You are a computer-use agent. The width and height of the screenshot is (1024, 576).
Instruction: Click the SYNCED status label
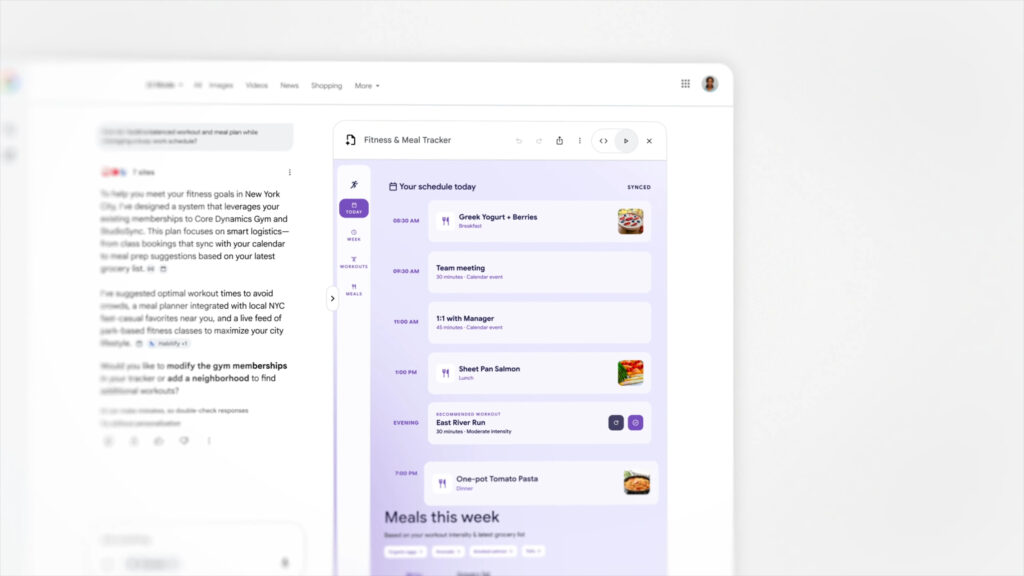click(639, 187)
